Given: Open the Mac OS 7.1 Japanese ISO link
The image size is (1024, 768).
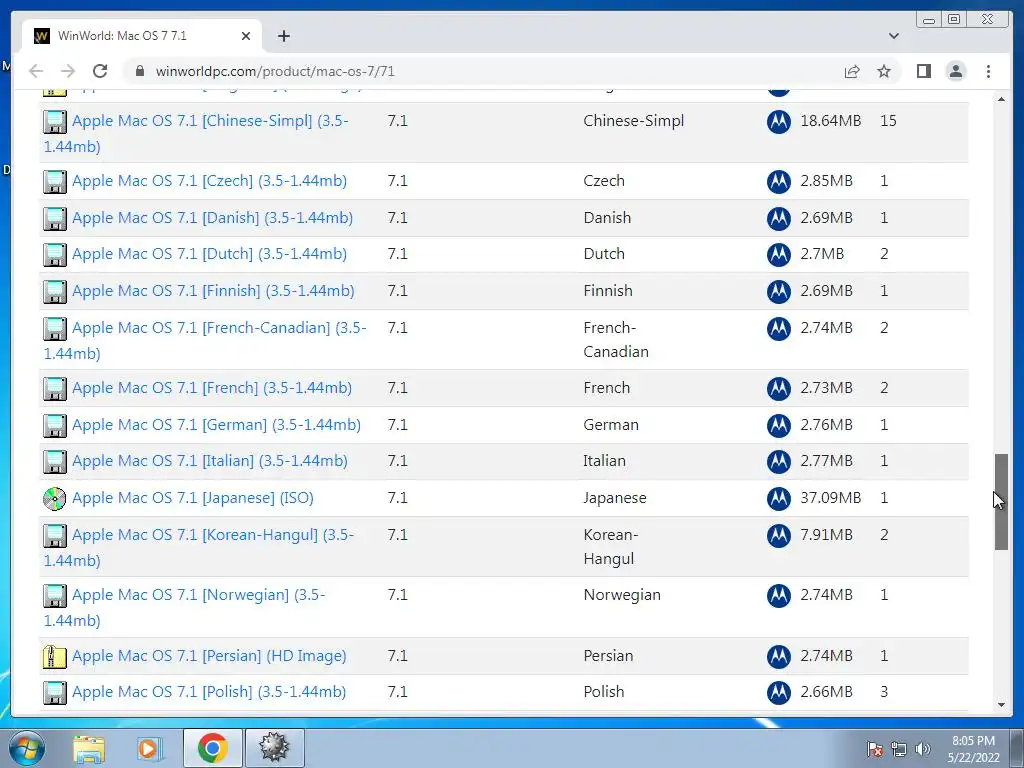Looking at the screenshot, I should (193, 498).
